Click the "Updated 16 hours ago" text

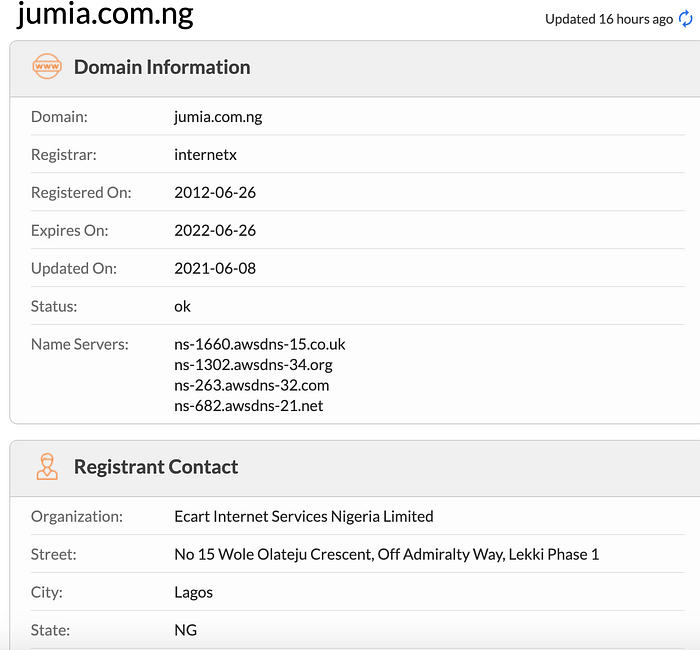[x=609, y=19]
